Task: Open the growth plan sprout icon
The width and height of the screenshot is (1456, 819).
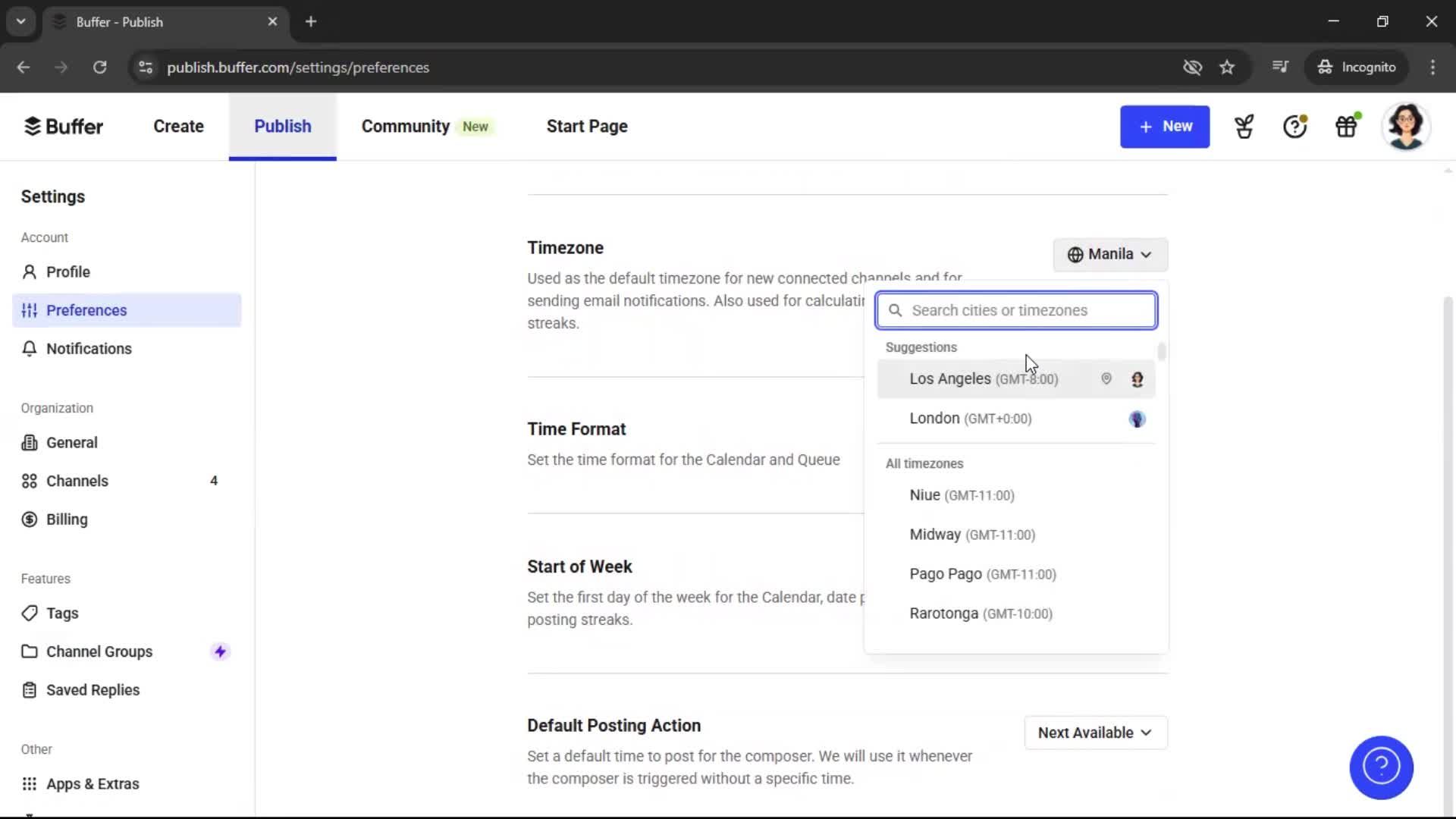Action: coord(1243,126)
